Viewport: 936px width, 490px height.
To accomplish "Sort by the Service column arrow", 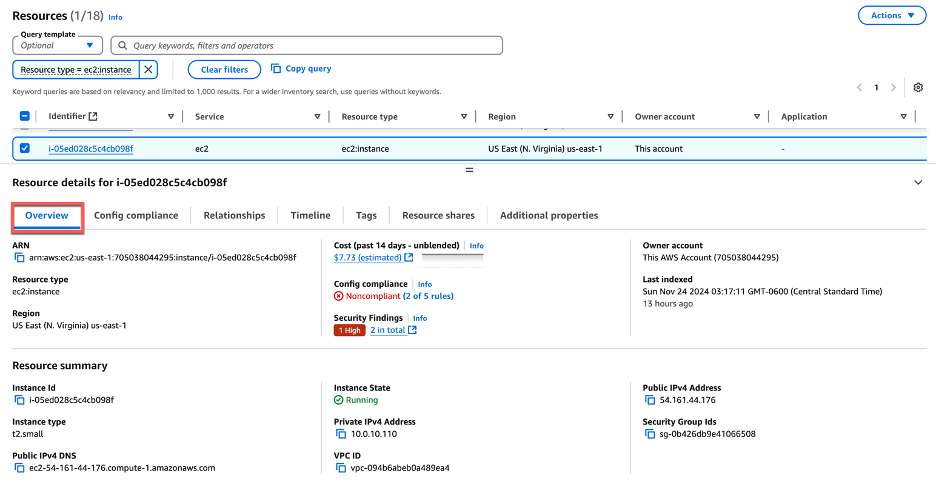I will click(x=317, y=116).
